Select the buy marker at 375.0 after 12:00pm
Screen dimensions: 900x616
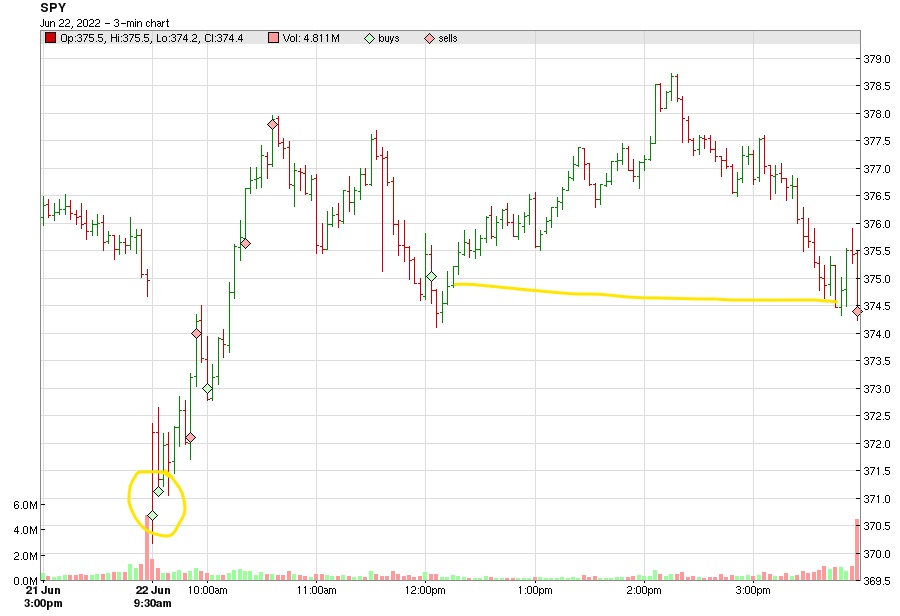(431, 277)
